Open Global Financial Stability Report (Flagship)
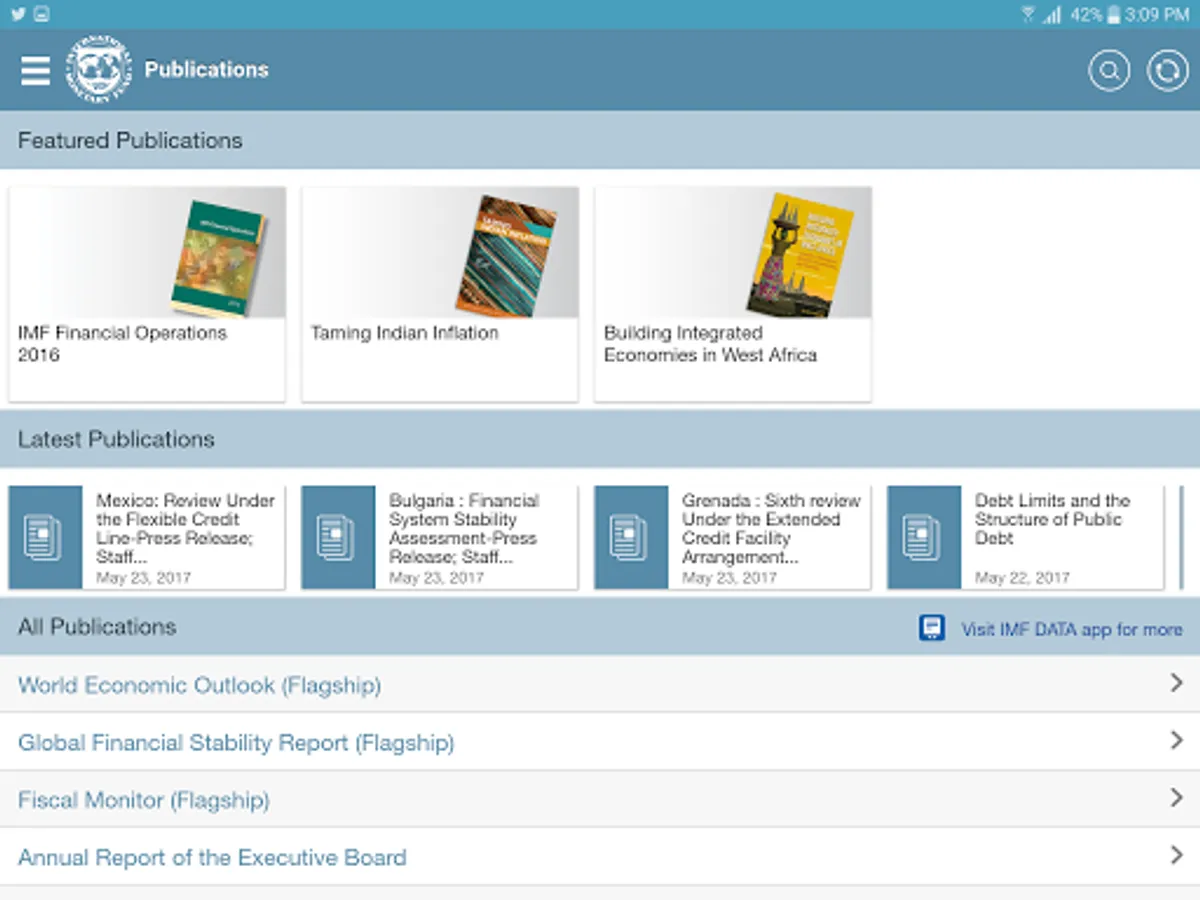 pyautogui.click(x=600, y=742)
